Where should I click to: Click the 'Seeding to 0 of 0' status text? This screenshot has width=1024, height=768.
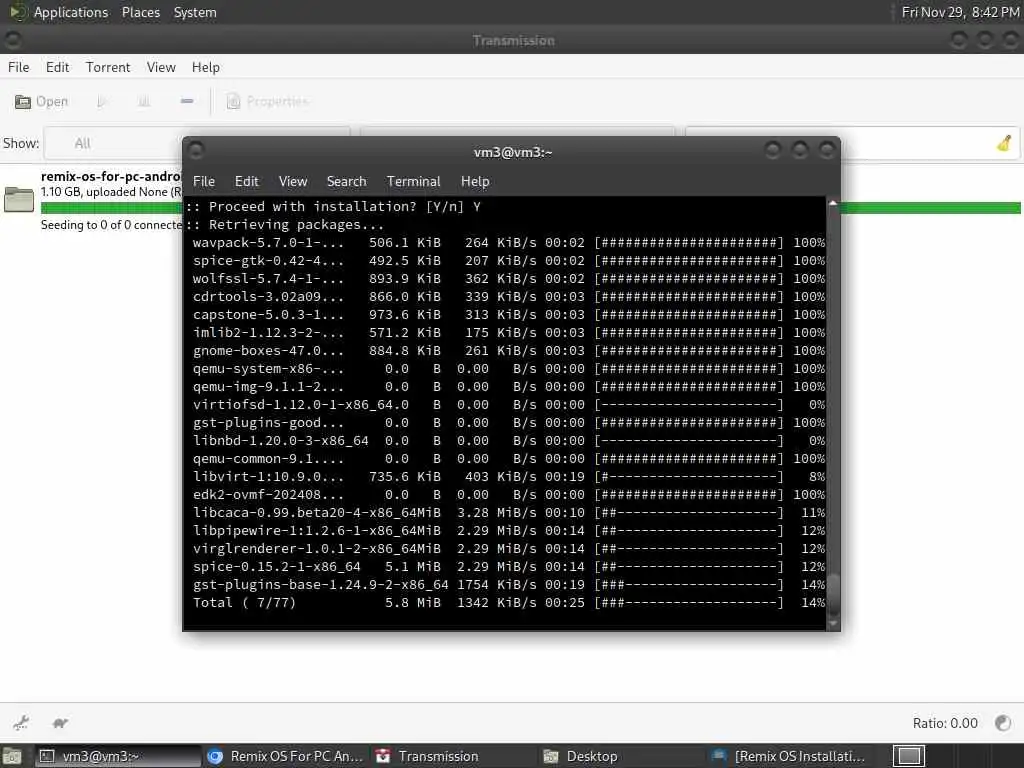(x=111, y=225)
